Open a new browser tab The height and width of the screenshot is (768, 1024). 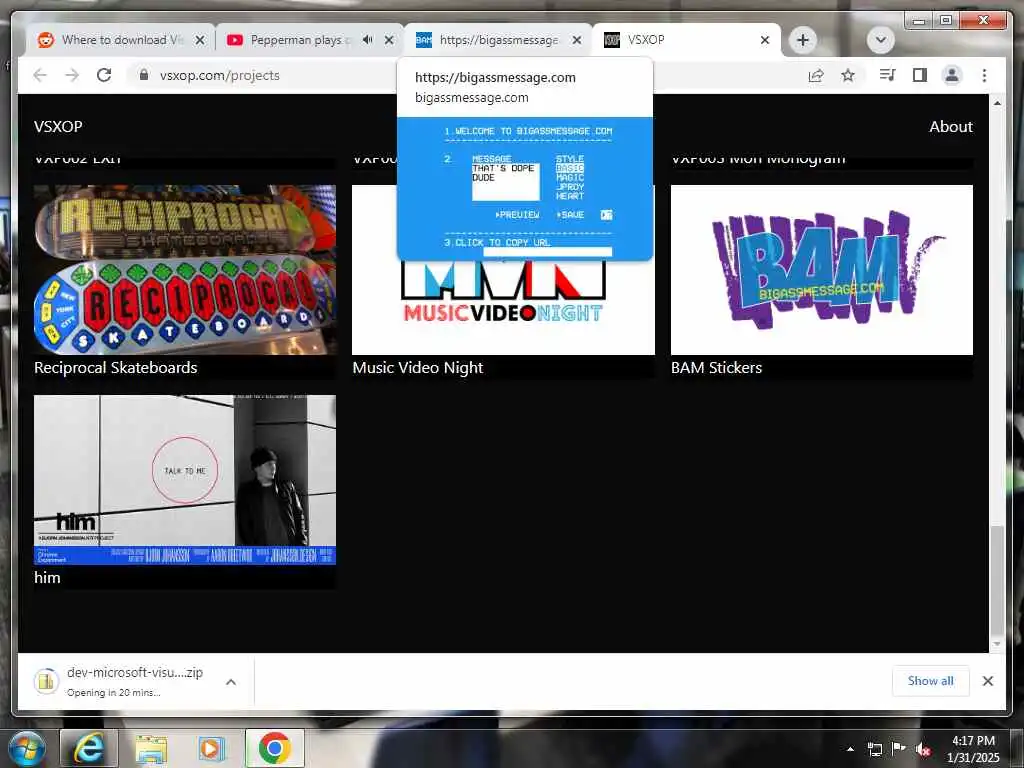click(x=803, y=40)
